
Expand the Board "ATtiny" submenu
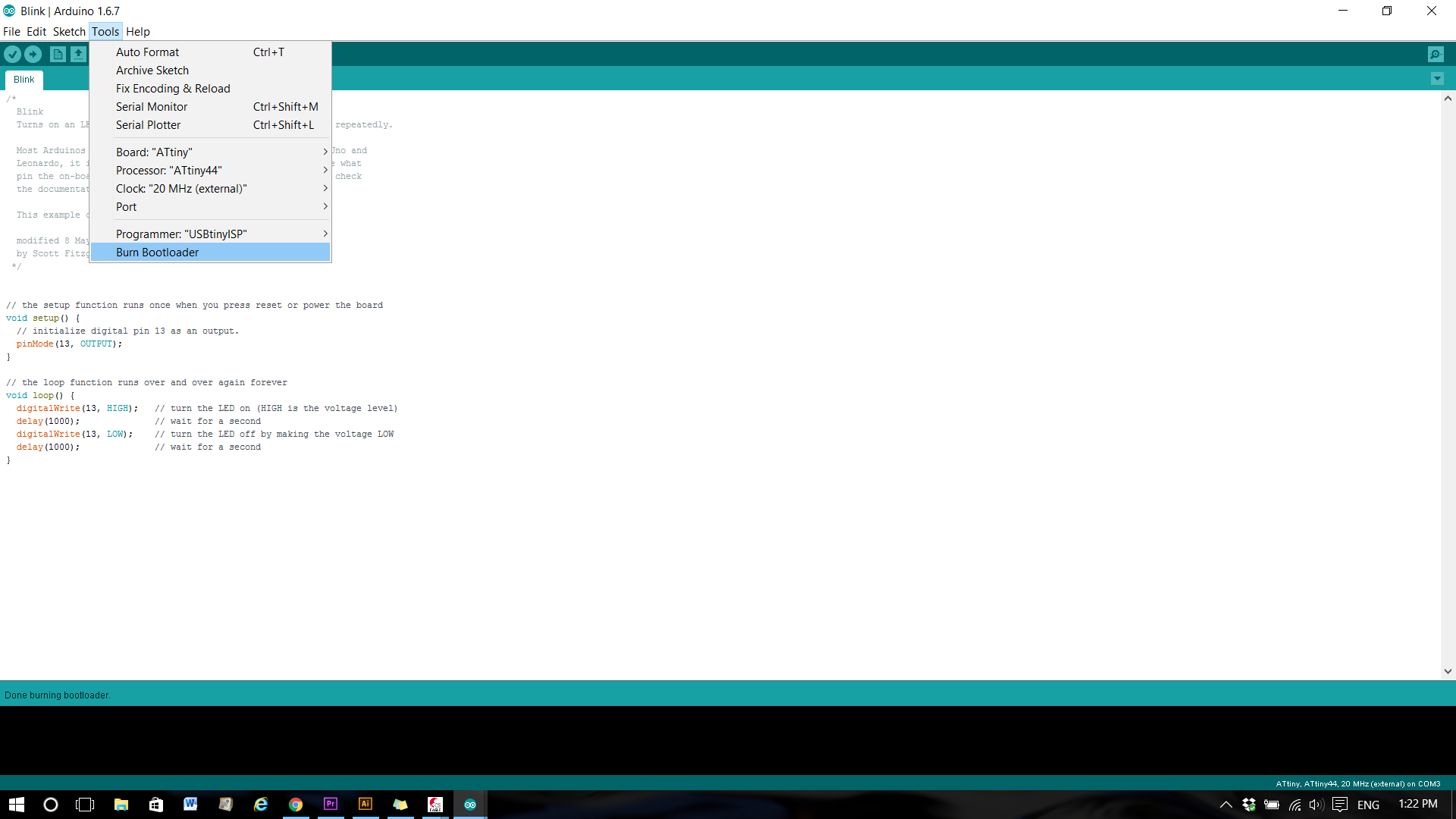pyautogui.click(x=210, y=152)
